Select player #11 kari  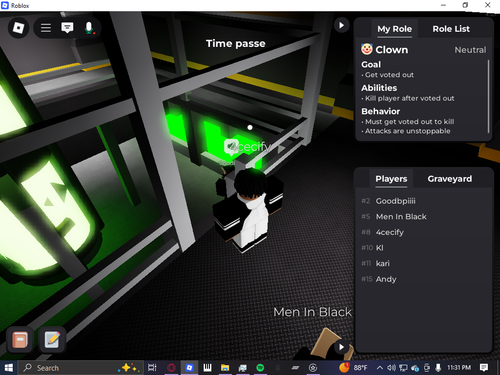[x=423, y=263]
